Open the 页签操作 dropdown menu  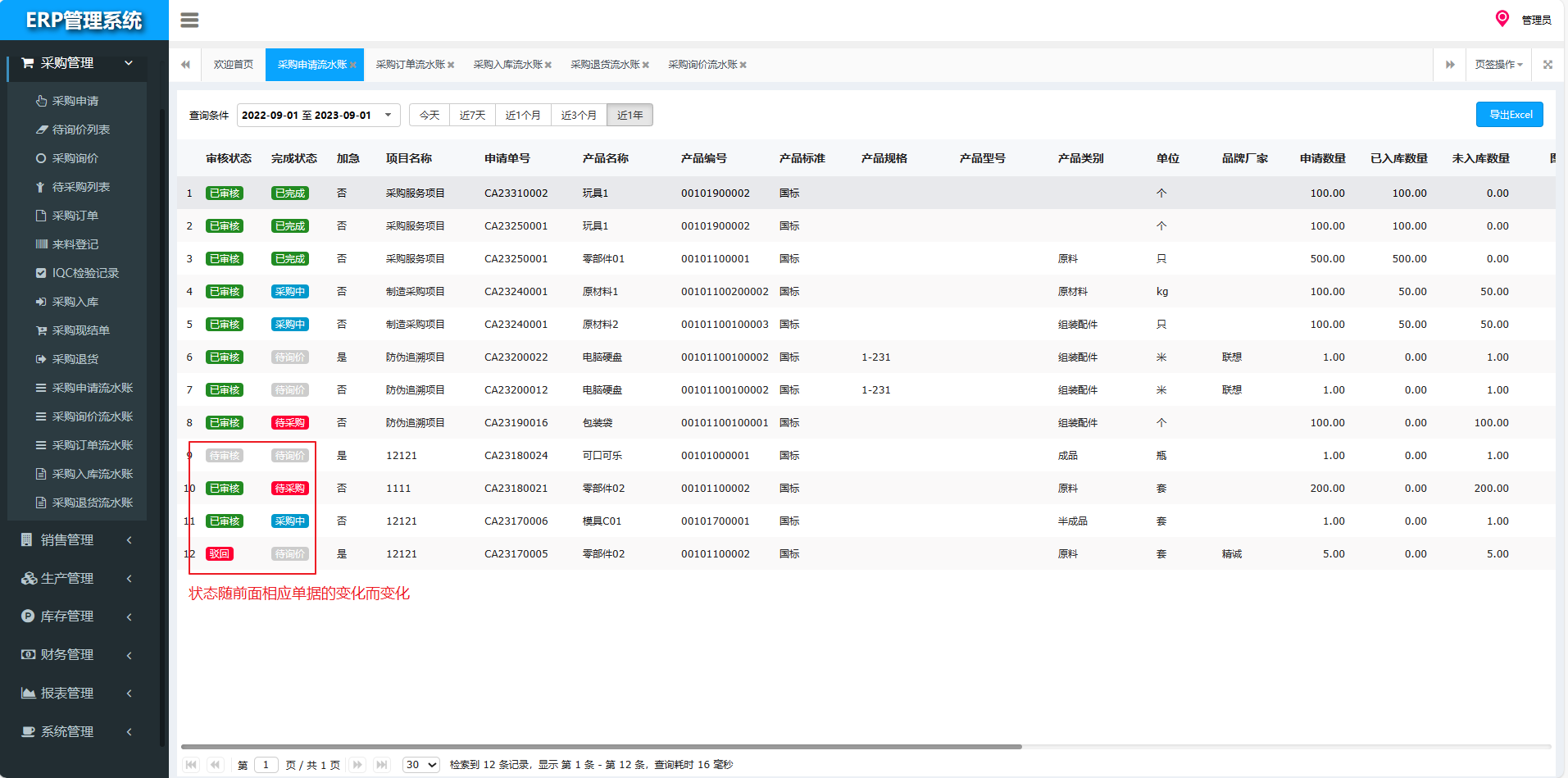(1498, 65)
